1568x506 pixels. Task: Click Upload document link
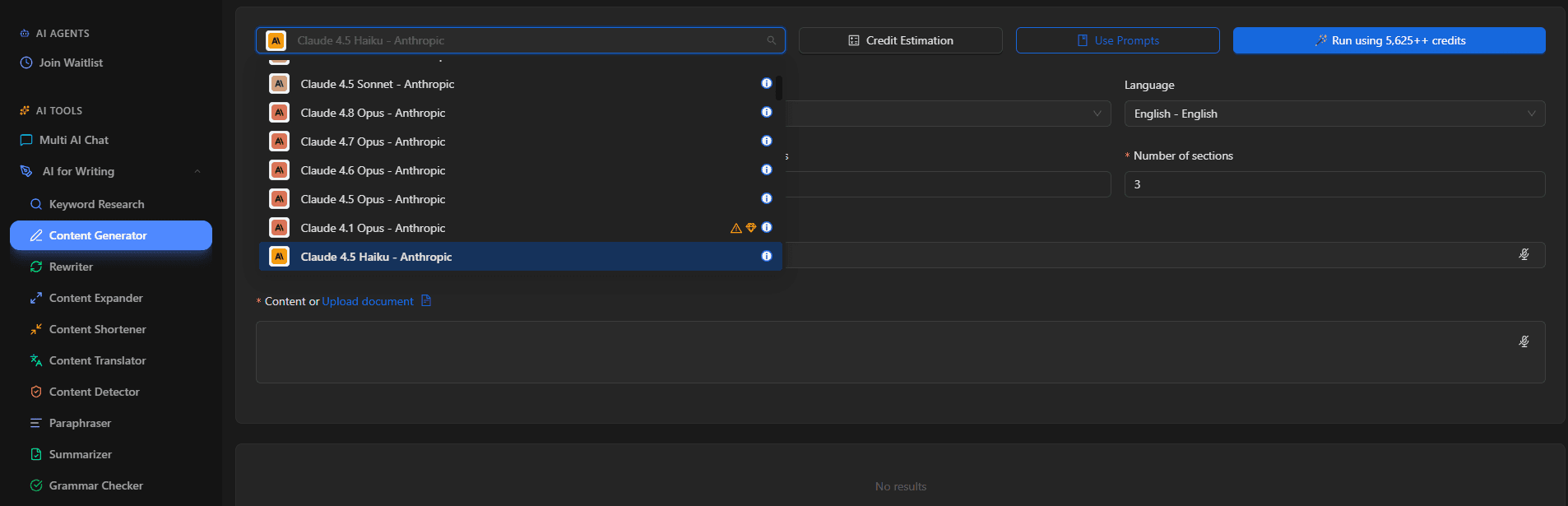click(x=368, y=301)
